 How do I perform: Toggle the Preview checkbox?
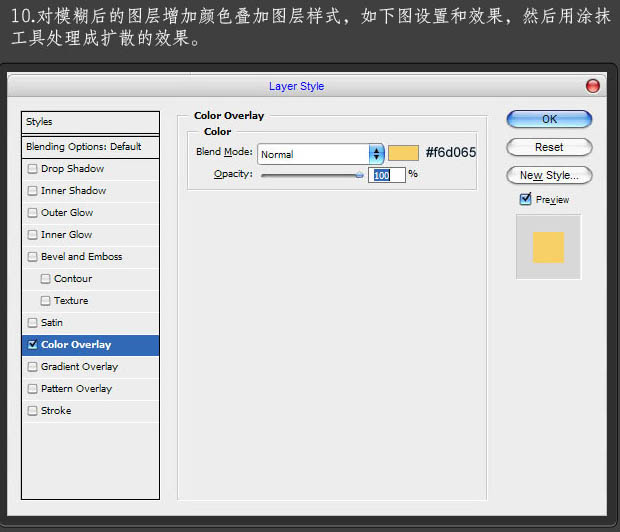tap(526, 199)
